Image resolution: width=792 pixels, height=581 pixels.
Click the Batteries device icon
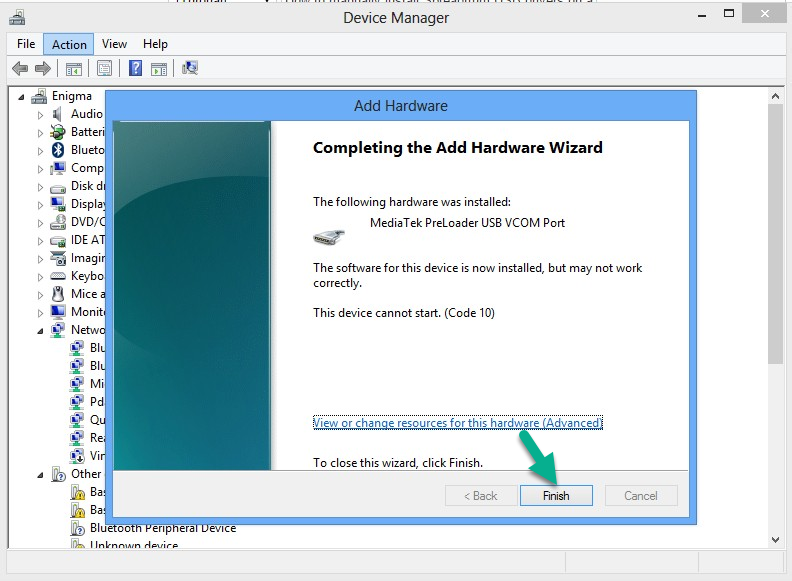tap(58, 132)
